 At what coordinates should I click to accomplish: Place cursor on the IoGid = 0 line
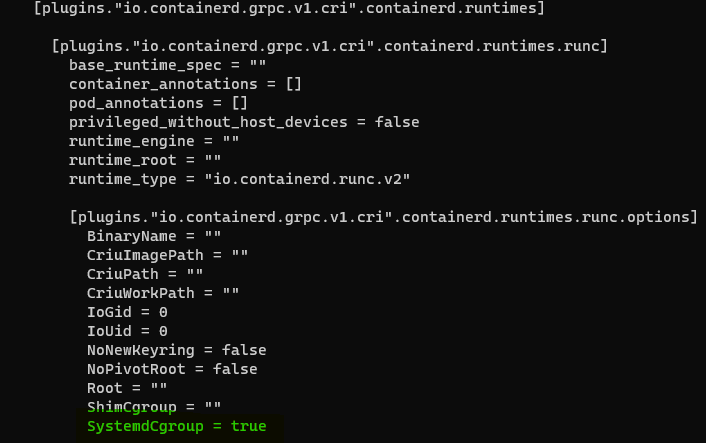point(127,312)
